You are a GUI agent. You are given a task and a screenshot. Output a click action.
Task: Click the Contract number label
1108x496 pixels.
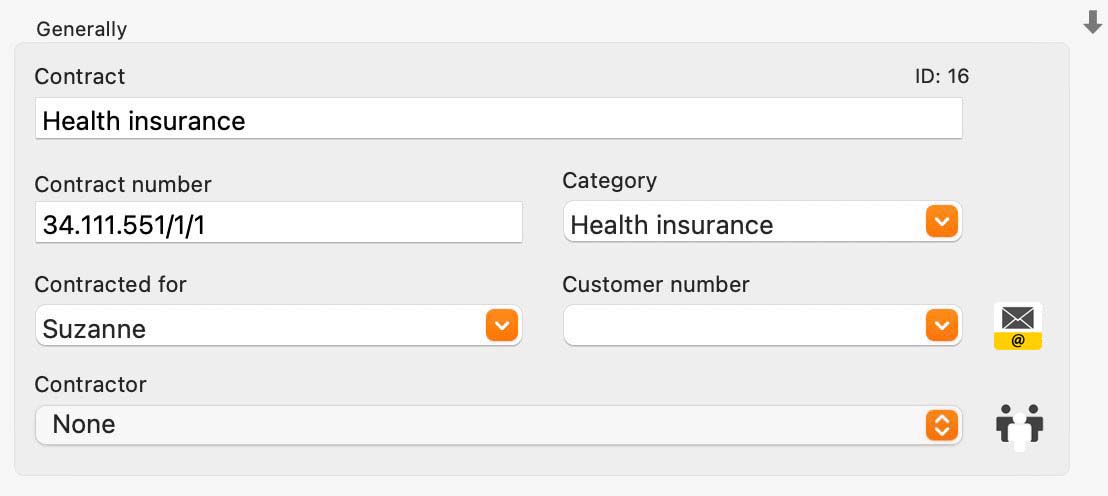tap(123, 184)
